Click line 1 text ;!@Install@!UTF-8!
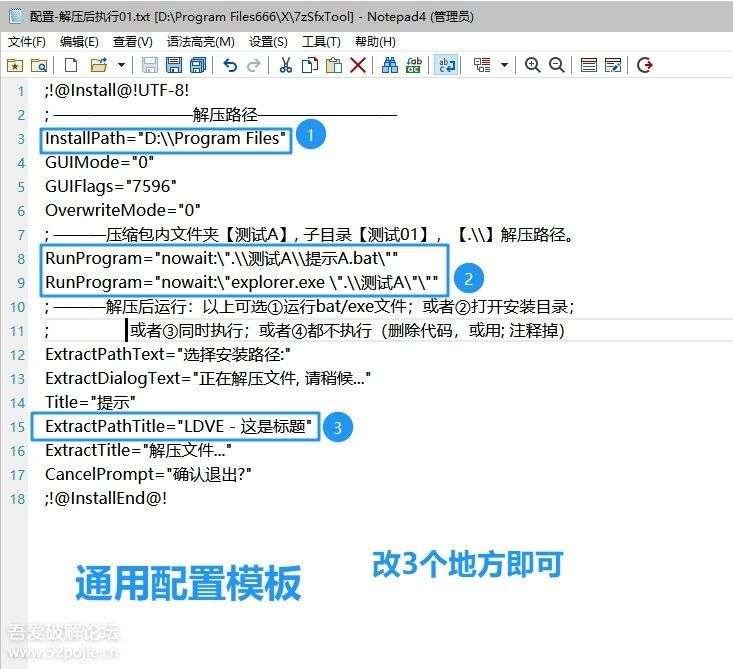The height and width of the screenshot is (669, 733). coord(117,90)
